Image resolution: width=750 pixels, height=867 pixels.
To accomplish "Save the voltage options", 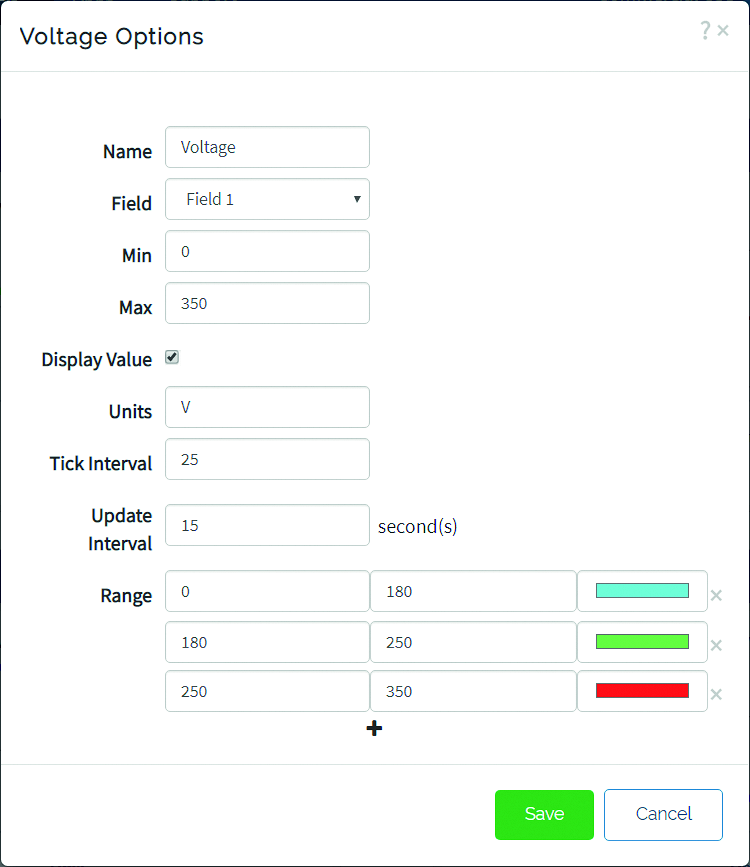I will (544, 814).
